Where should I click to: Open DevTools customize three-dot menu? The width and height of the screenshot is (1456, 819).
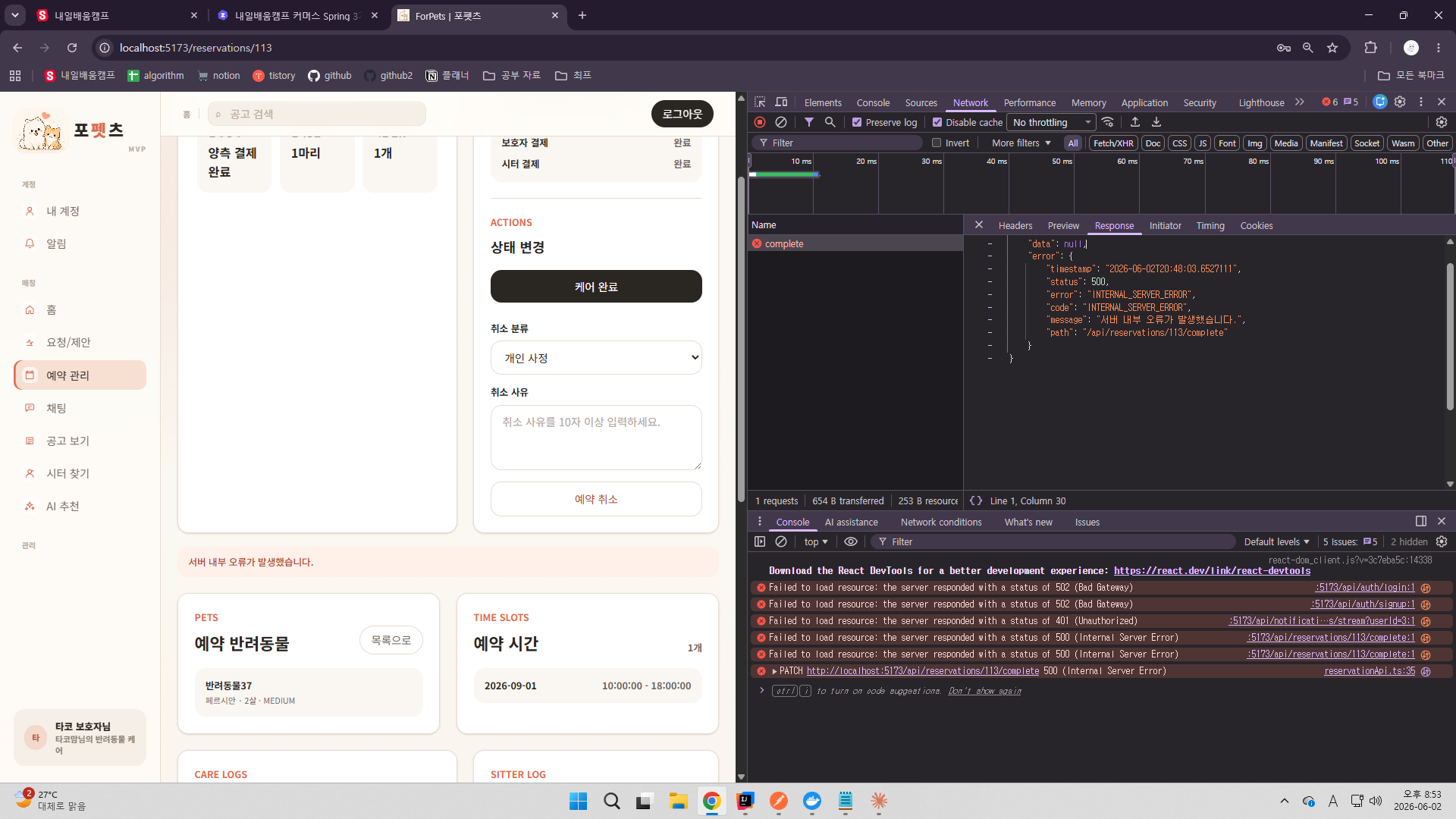(x=1421, y=102)
